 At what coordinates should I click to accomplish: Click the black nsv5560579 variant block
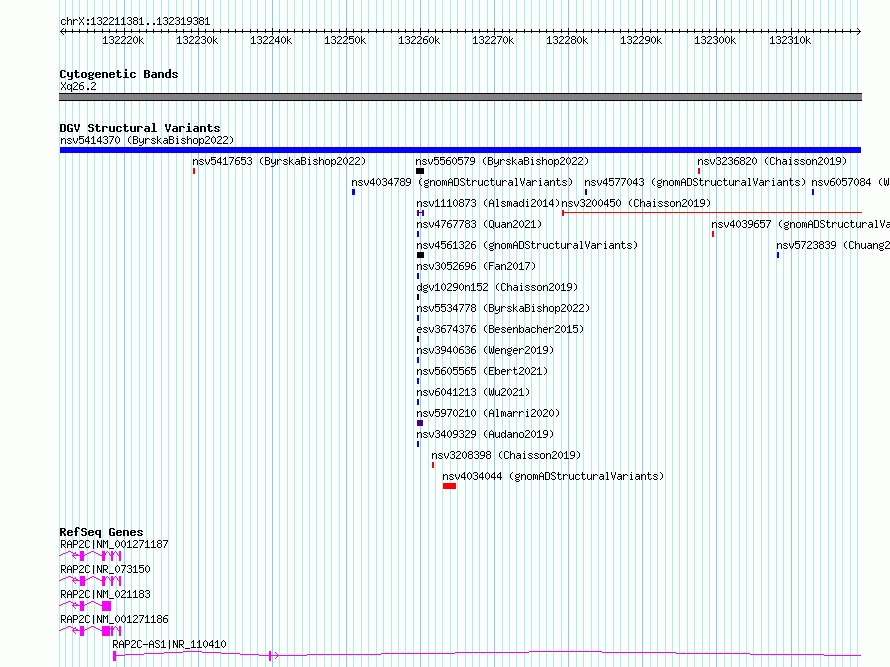coord(420,171)
